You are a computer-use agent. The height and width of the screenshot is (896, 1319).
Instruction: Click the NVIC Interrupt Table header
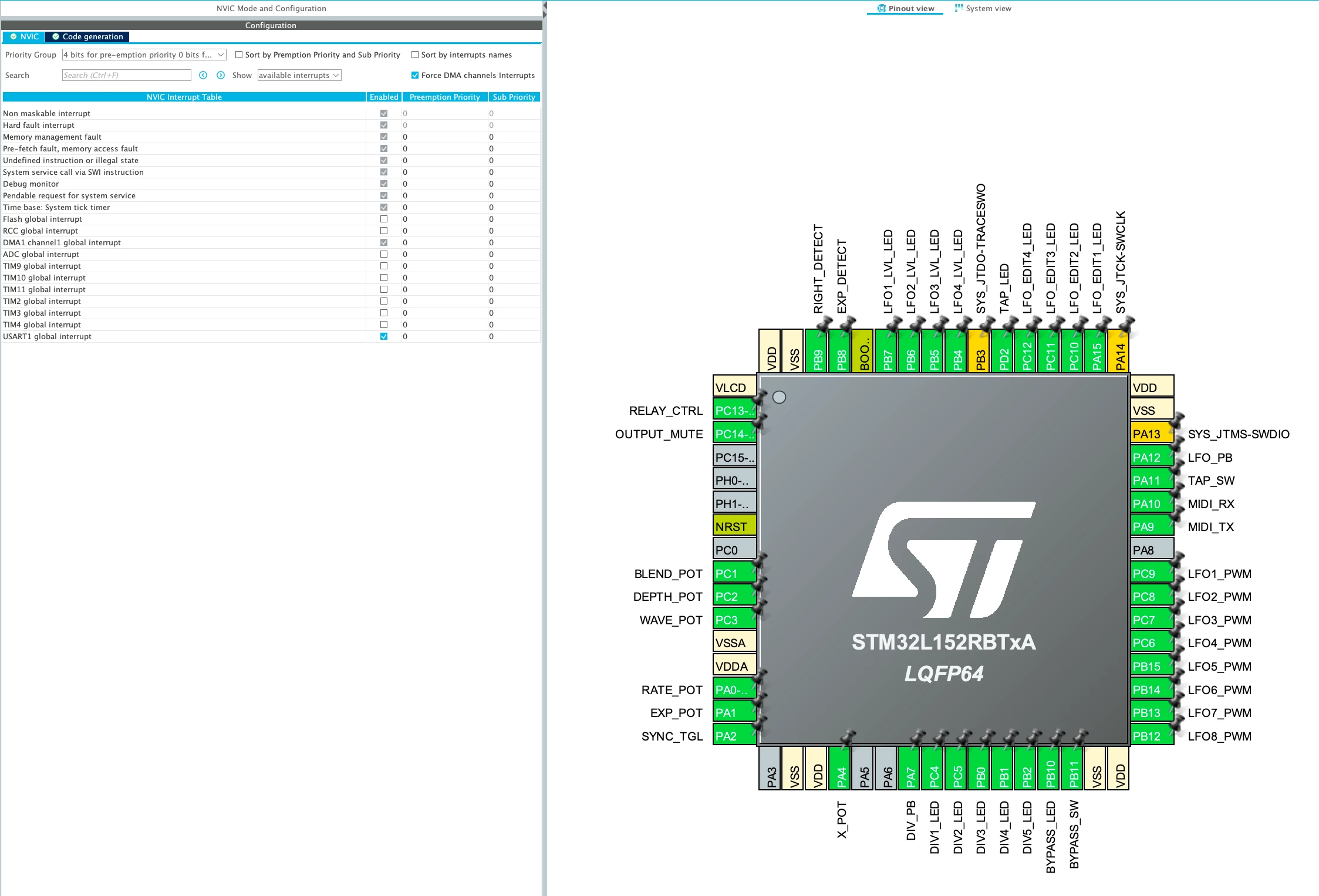click(184, 97)
